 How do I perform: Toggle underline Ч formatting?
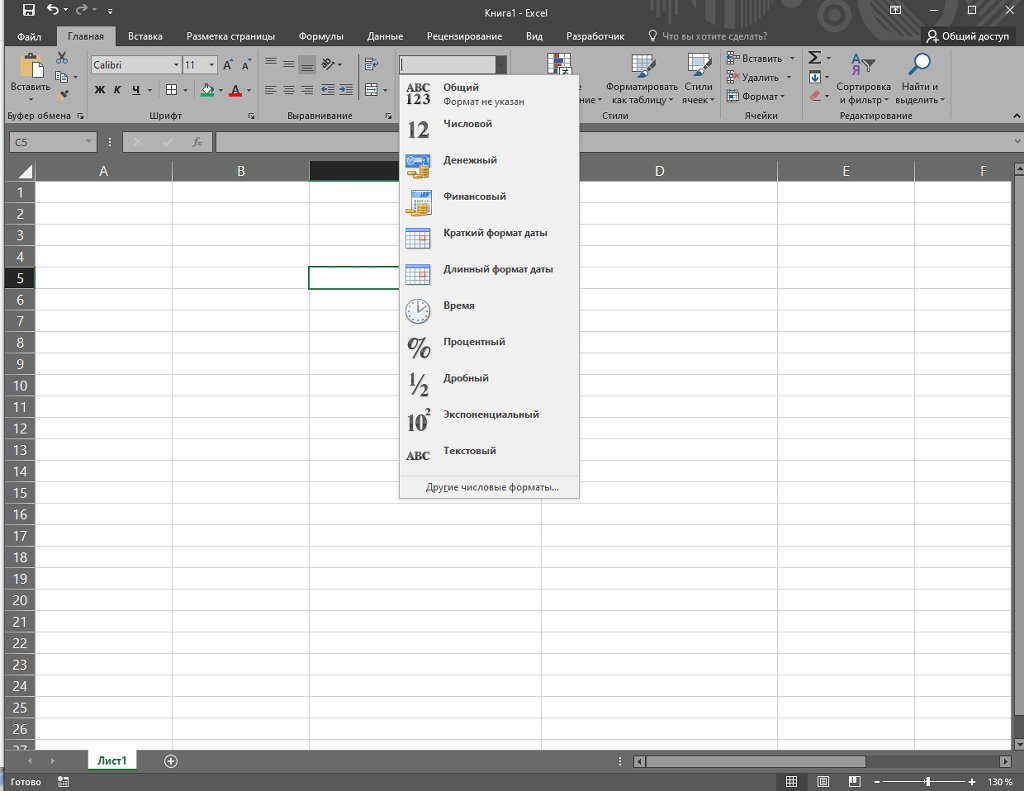(x=136, y=89)
